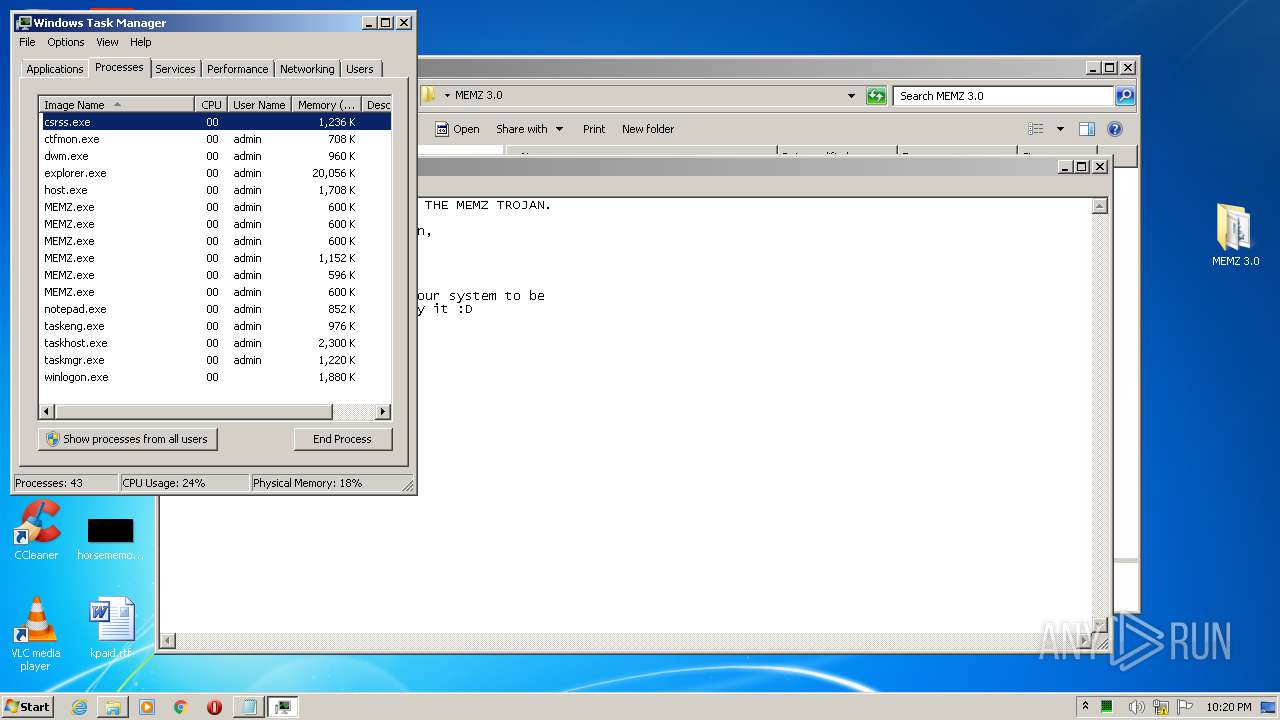Screen dimensions: 1280x720
Task: Open view options dropdown arrow in Explorer
Action: tap(1060, 129)
